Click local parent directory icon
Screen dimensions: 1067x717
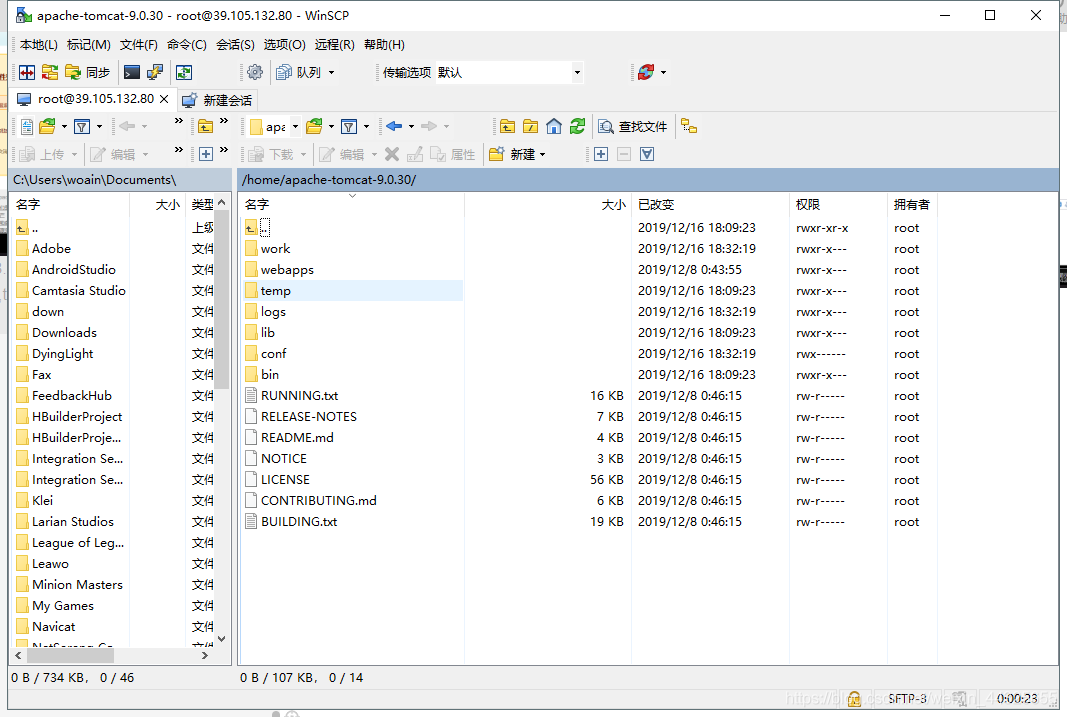206,127
